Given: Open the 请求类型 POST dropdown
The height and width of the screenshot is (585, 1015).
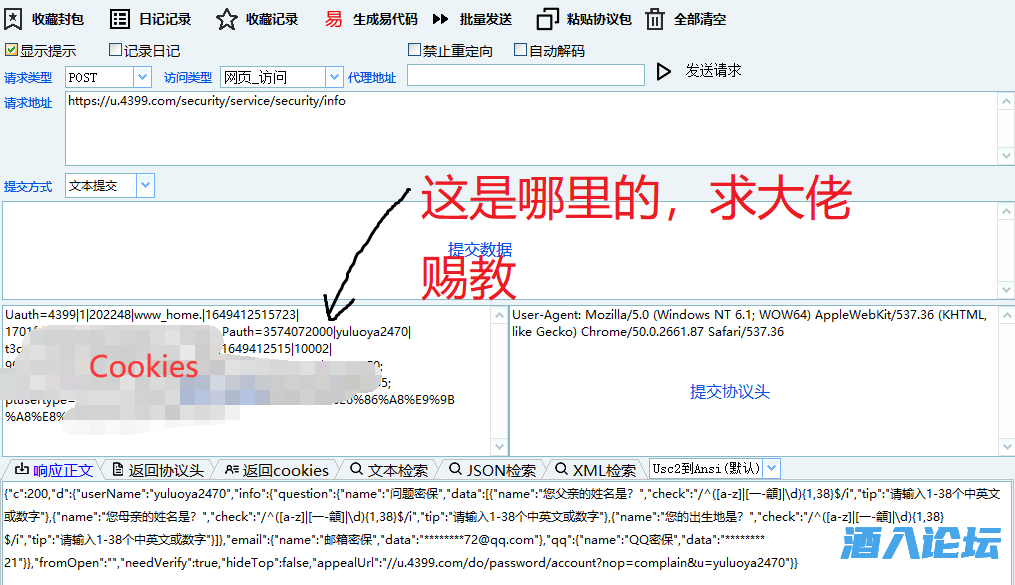Looking at the screenshot, I should [x=142, y=77].
